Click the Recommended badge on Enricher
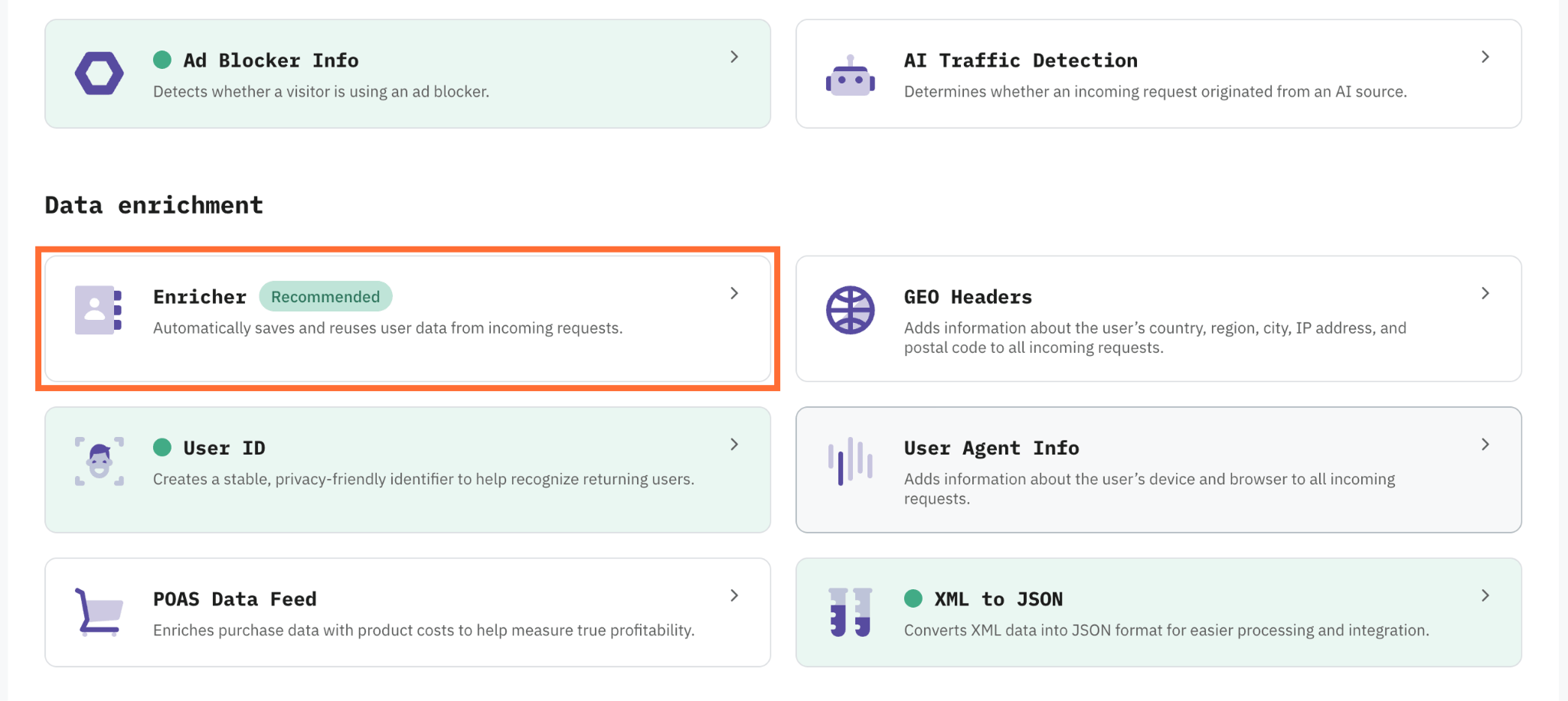The height and width of the screenshot is (701, 1568). pyautogui.click(x=325, y=297)
